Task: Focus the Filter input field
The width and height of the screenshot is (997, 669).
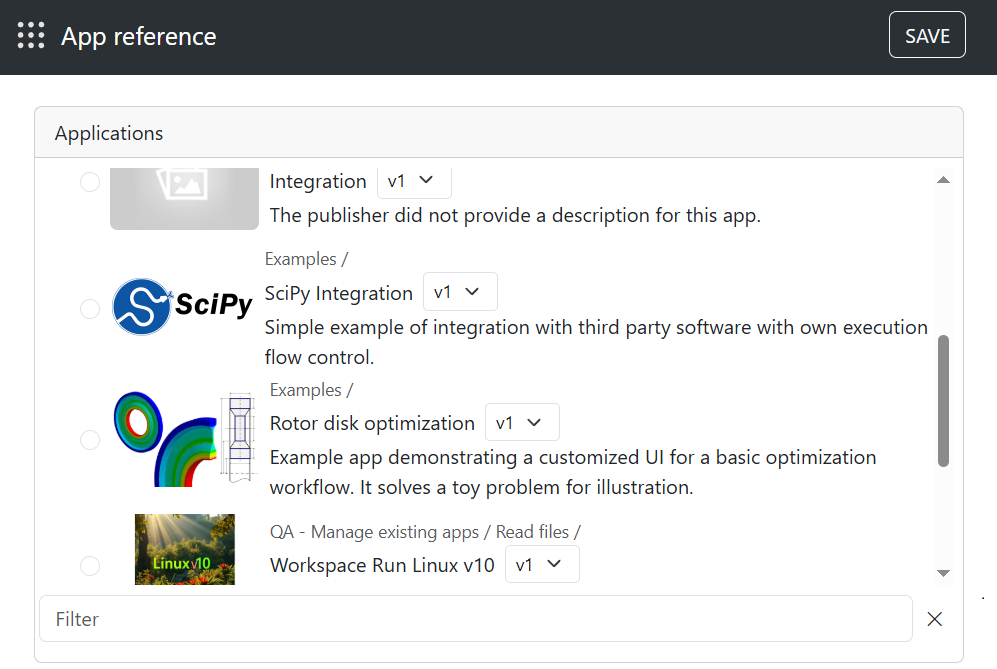Action: click(x=475, y=619)
